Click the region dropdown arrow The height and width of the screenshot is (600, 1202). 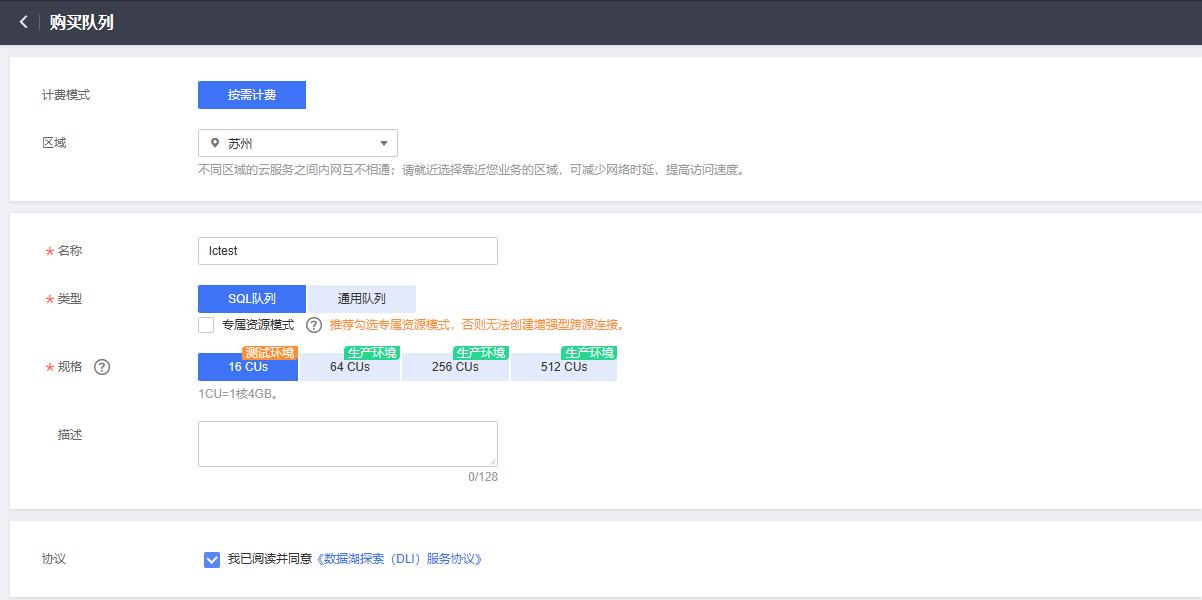coord(384,143)
